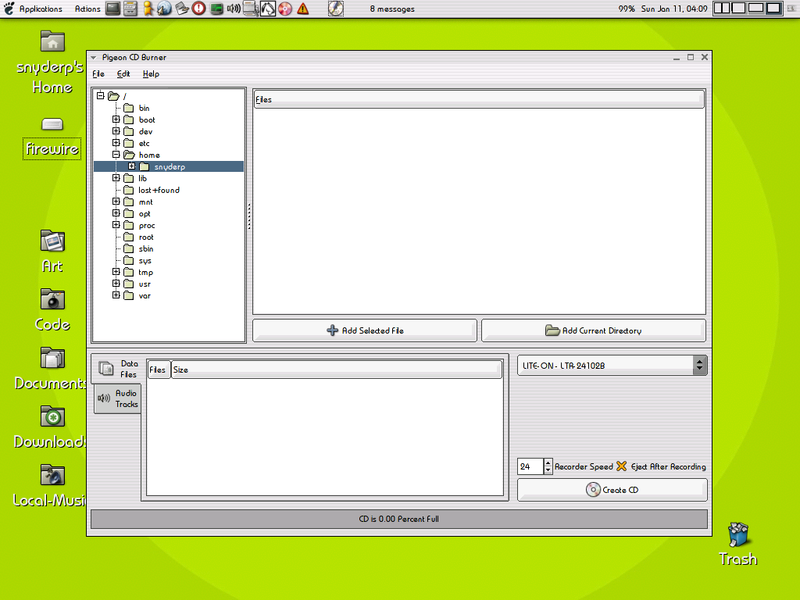Switch to the last workspace in the pager
800x600 pixels.
point(773,8)
